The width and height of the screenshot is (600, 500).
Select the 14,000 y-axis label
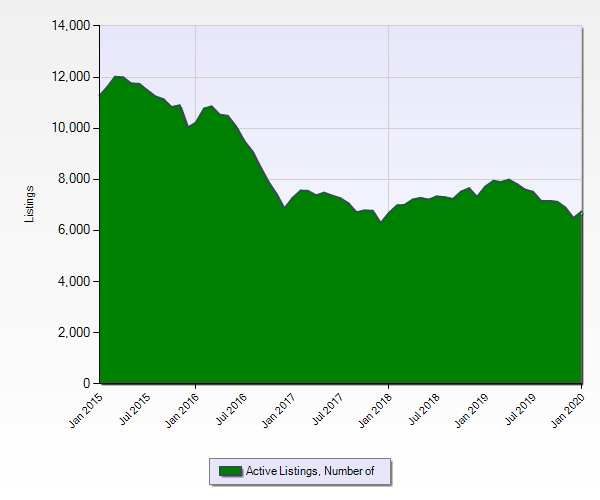tap(70, 25)
